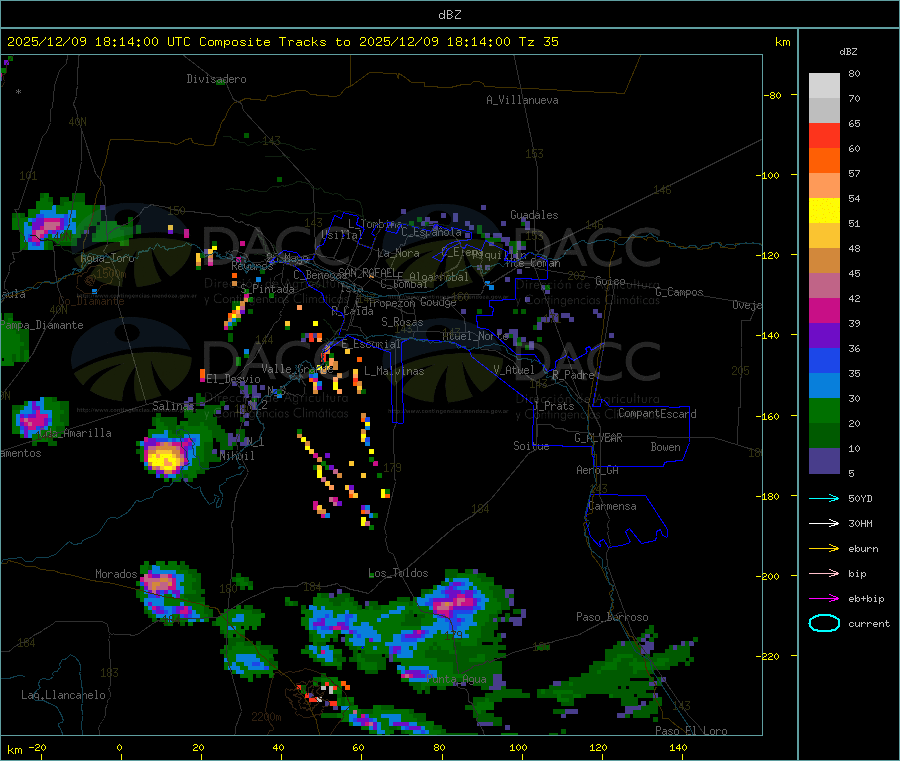Click the -220 km tick on right axis
This screenshot has width=900, height=761.
pyautogui.click(x=770, y=656)
